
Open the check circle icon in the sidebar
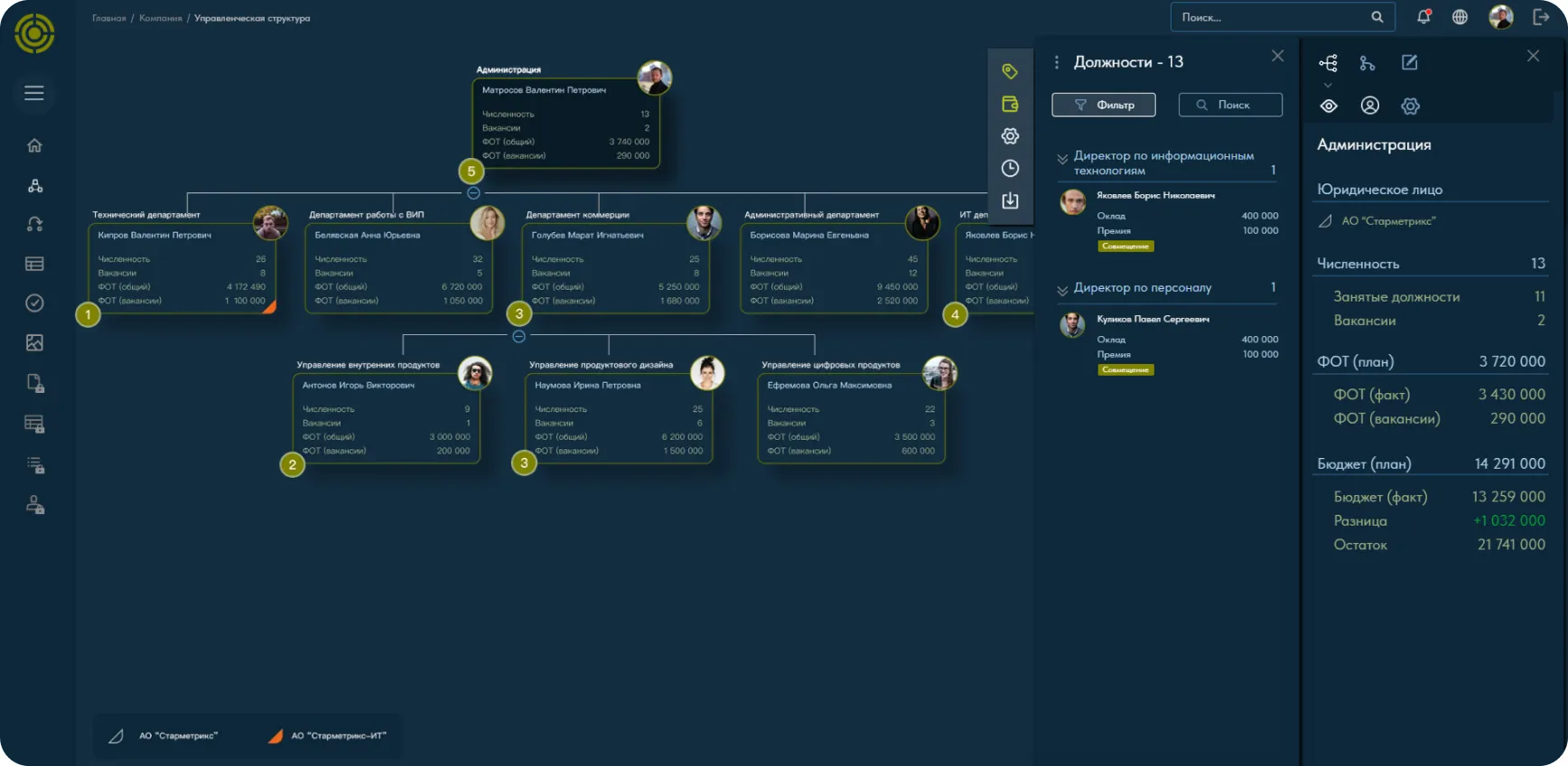click(x=34, y=303)
